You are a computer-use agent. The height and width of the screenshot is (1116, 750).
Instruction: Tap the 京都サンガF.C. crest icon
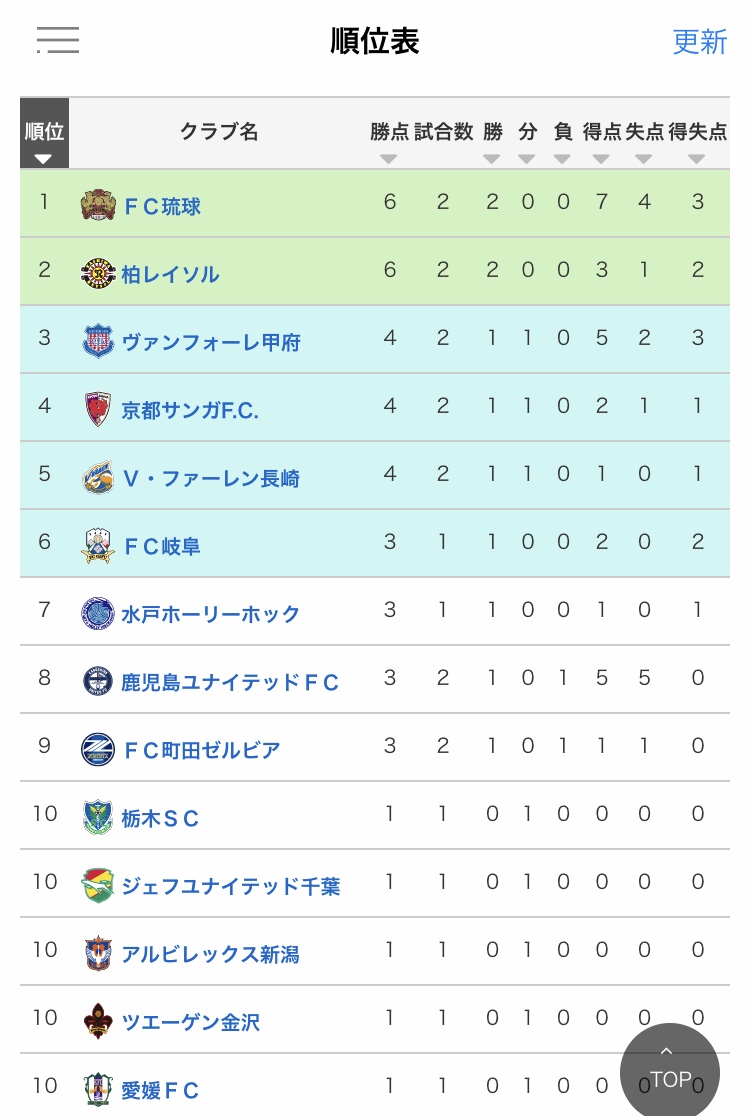[x=98, y=409]
